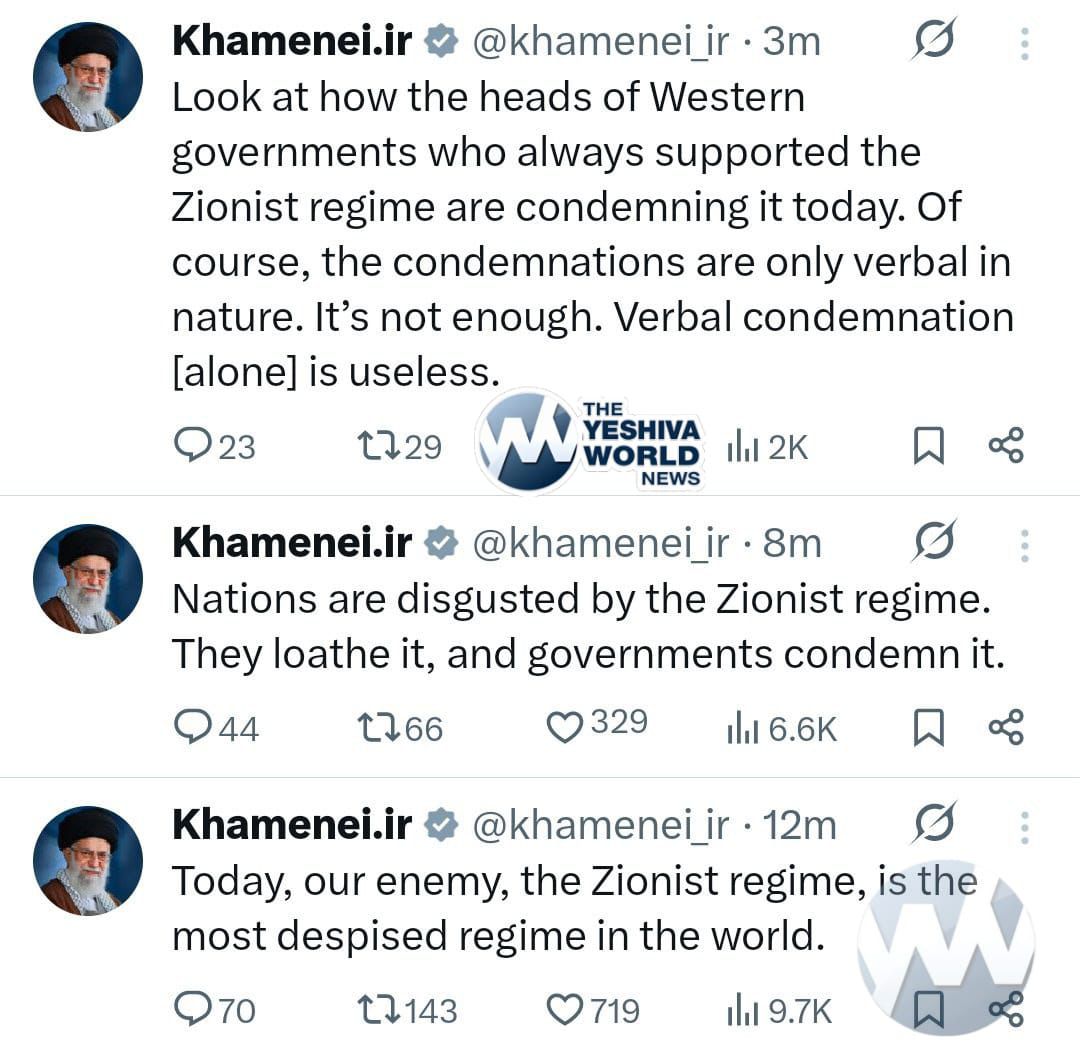Image resolution: width=1080 pixels, height=1052 pixels.
Task: View 9.7K views analytics
Action: [x=779, y=1011]
